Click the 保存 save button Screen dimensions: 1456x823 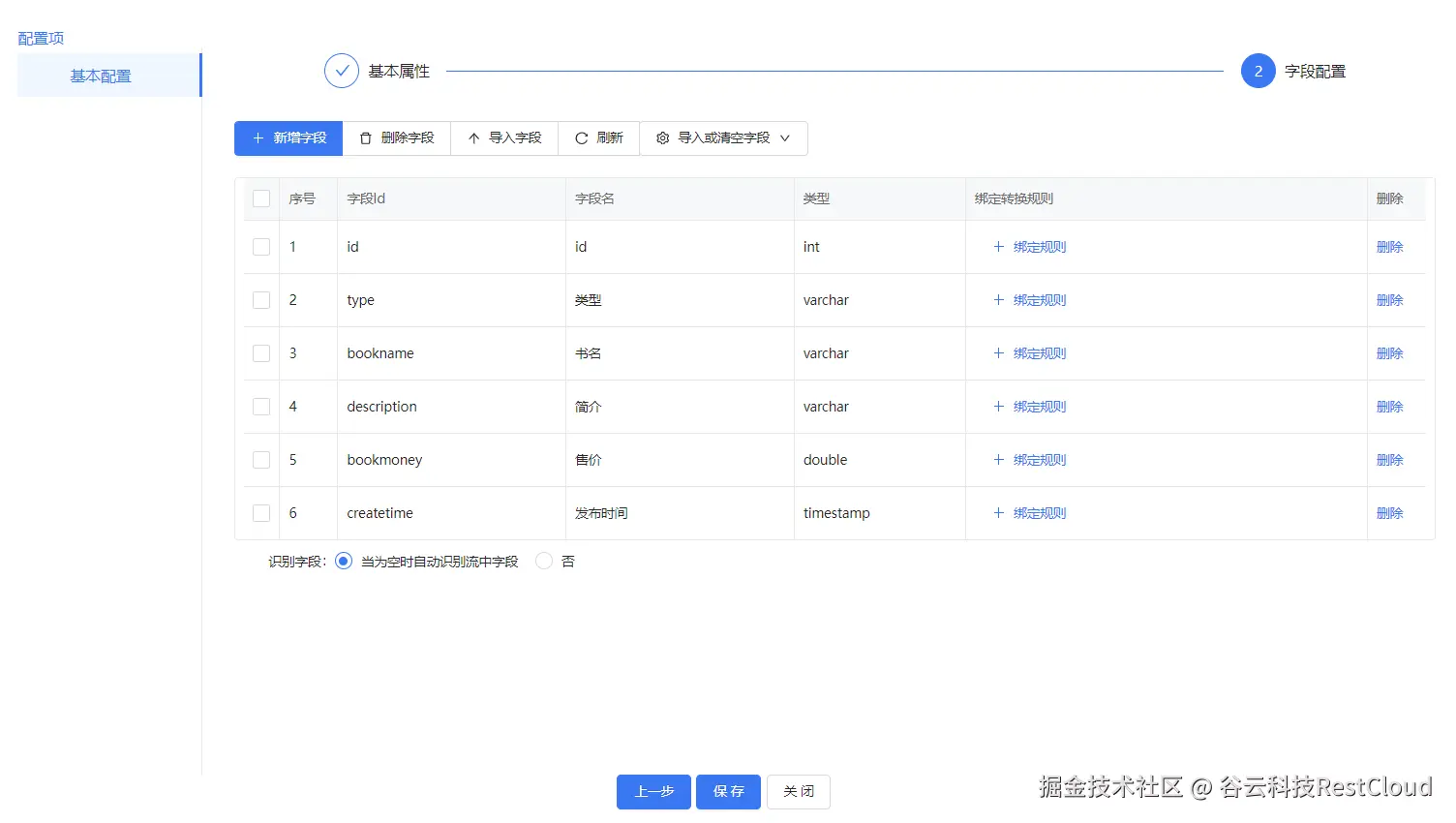(729, 791)
